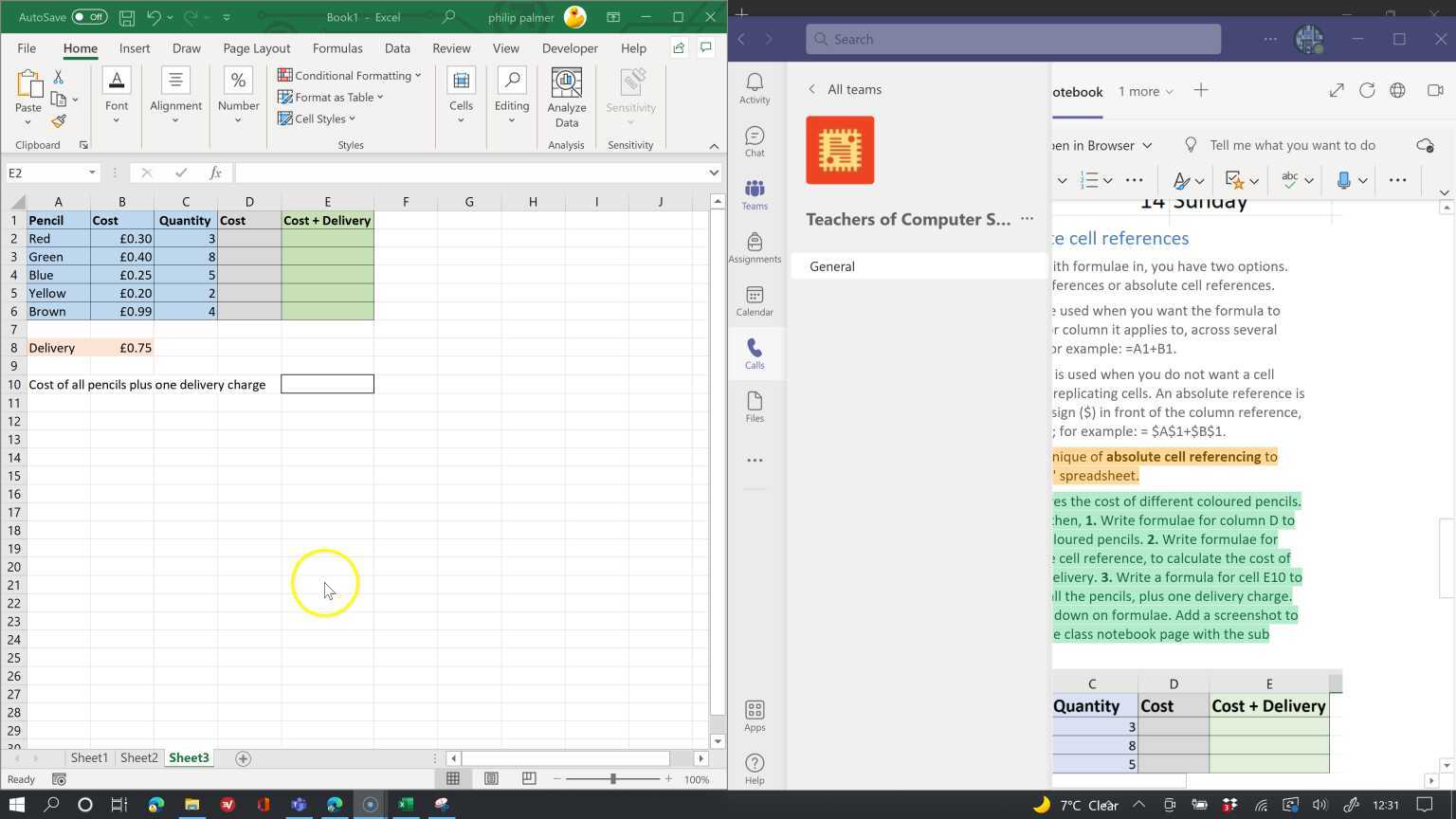Click the Insert Function fx icon

click(x=215, y=173)
